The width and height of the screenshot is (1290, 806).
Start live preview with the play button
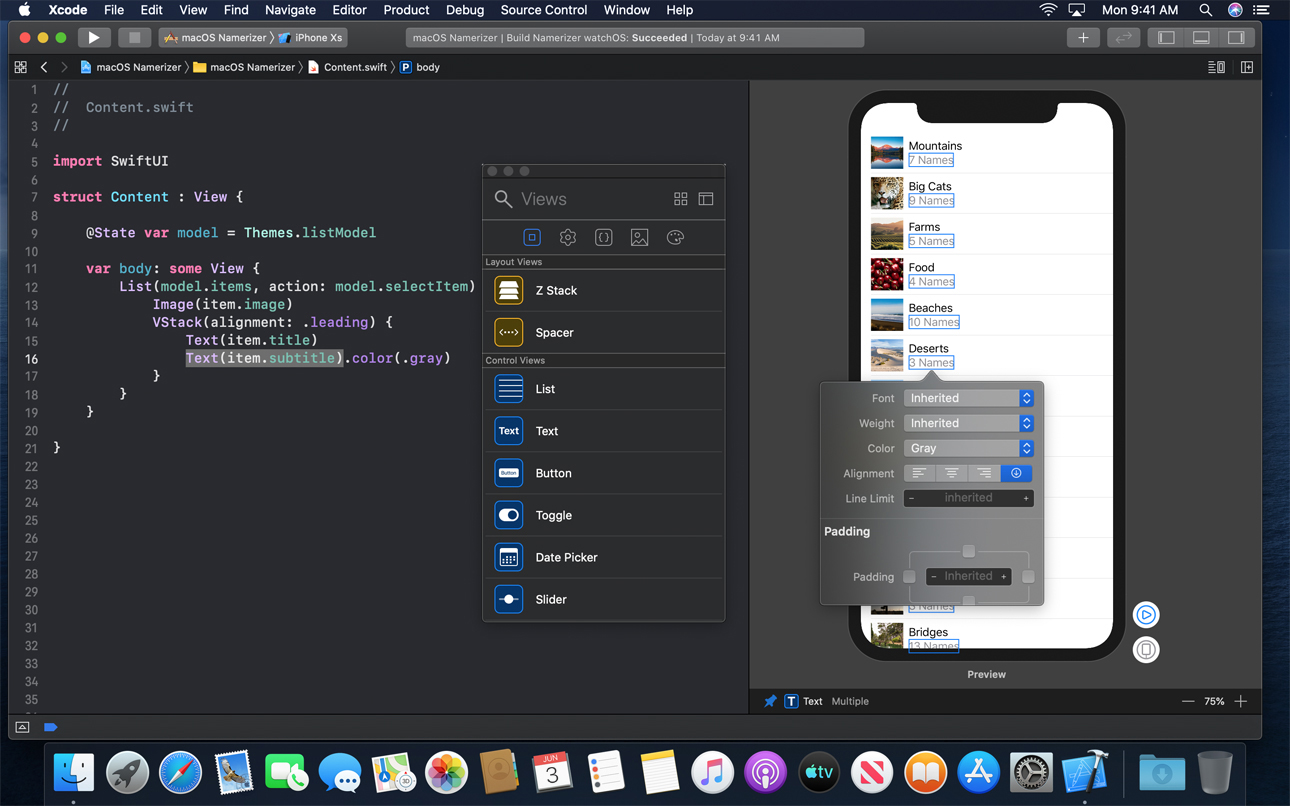pyautogui.click(x=1145, y=614)
